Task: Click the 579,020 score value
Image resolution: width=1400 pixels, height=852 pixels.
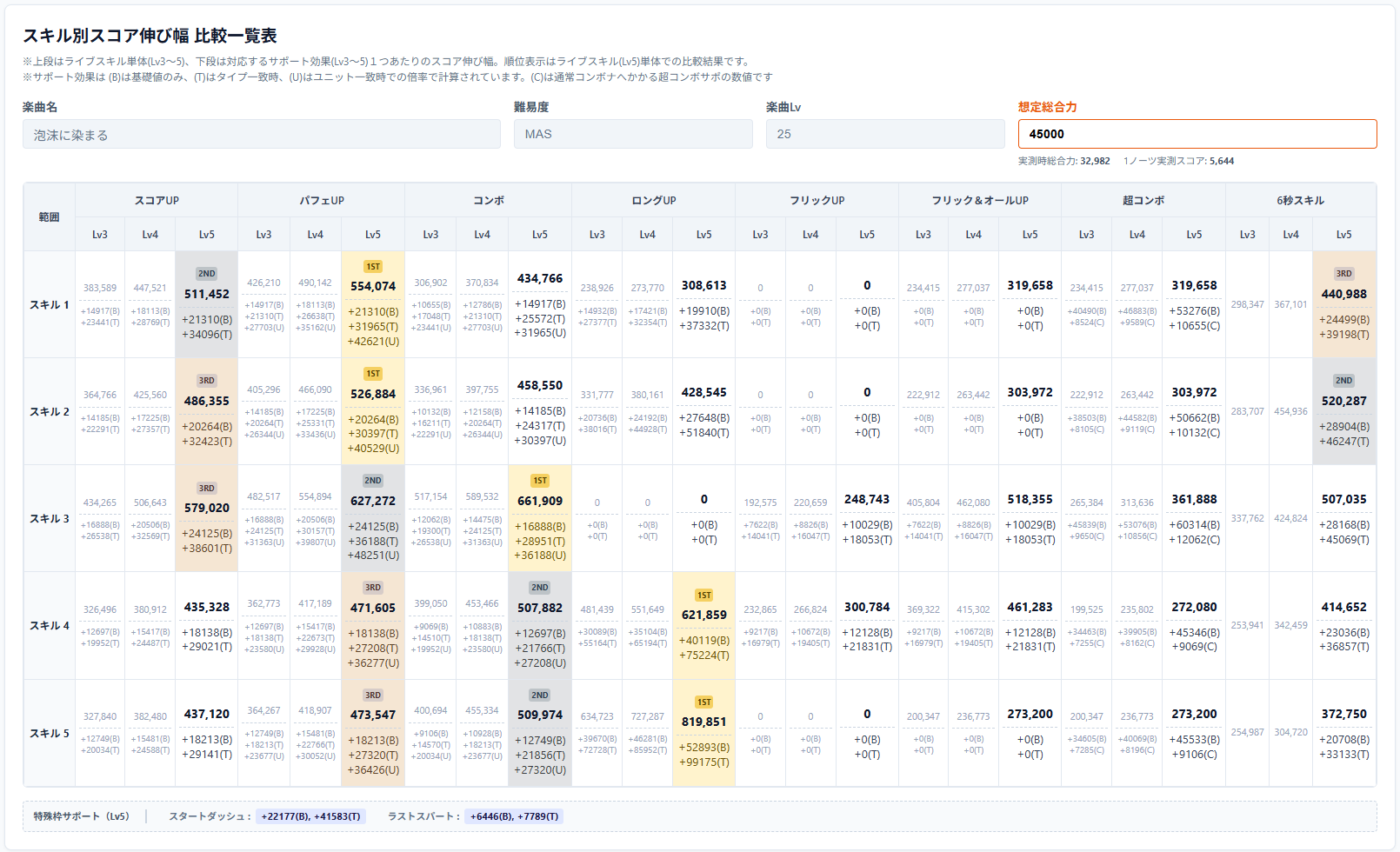Action: (207, 508)
